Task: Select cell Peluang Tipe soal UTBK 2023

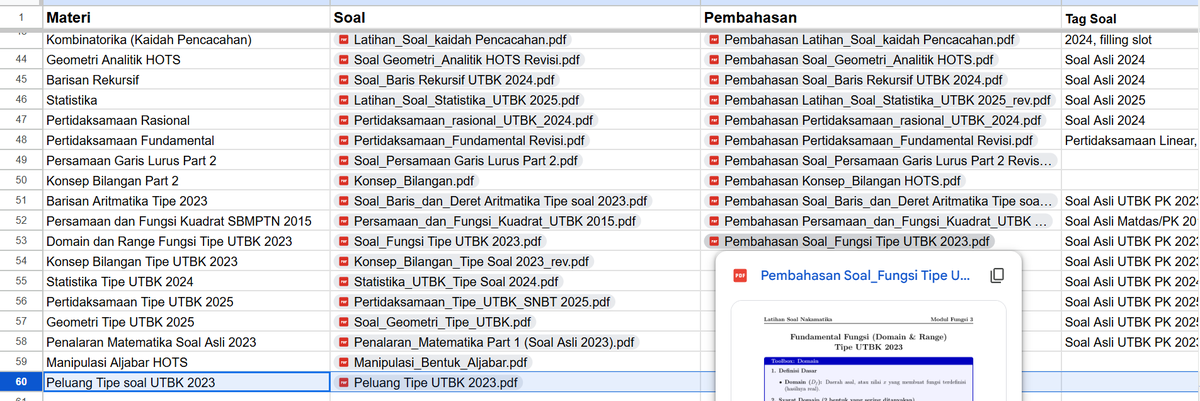Action: (x=185, y=383)
